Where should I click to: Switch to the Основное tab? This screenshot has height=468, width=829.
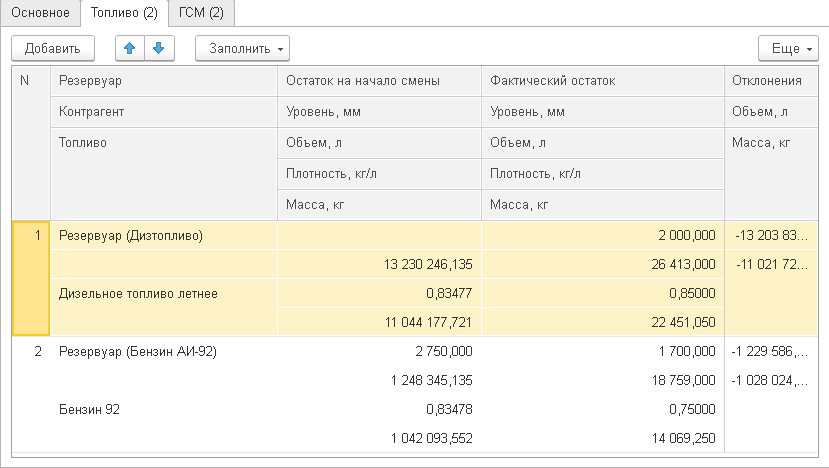[40, 13]
